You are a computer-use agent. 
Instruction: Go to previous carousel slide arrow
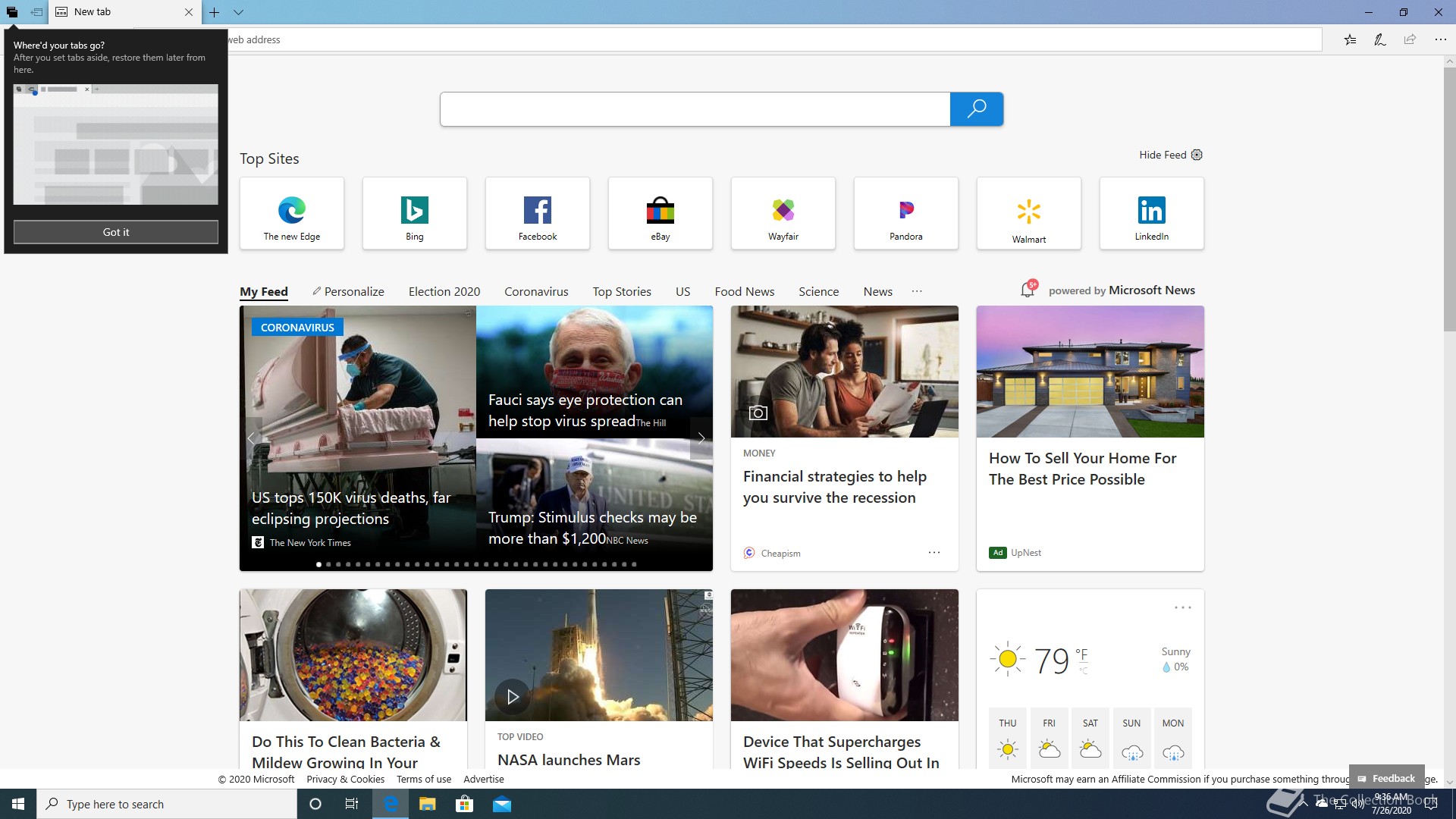(252, 438)
